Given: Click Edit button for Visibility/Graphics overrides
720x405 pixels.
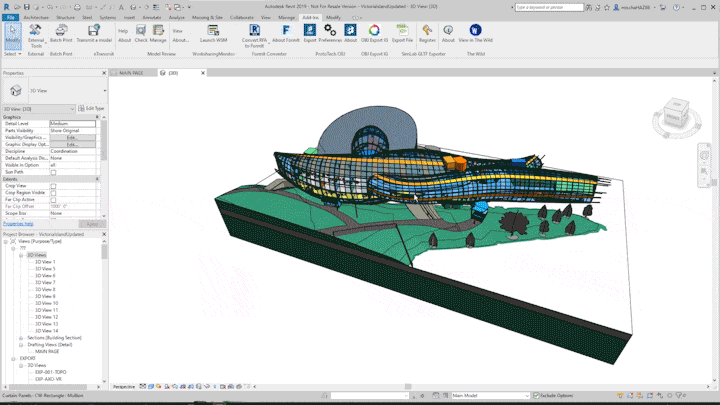Looking at the screenshot, I should pos(72,138).
